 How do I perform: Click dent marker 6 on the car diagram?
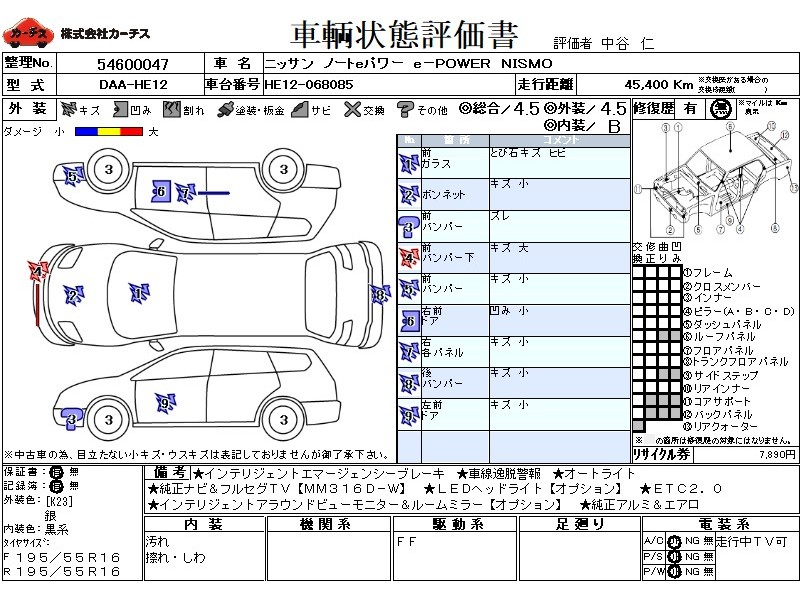(x=161, y=191)
